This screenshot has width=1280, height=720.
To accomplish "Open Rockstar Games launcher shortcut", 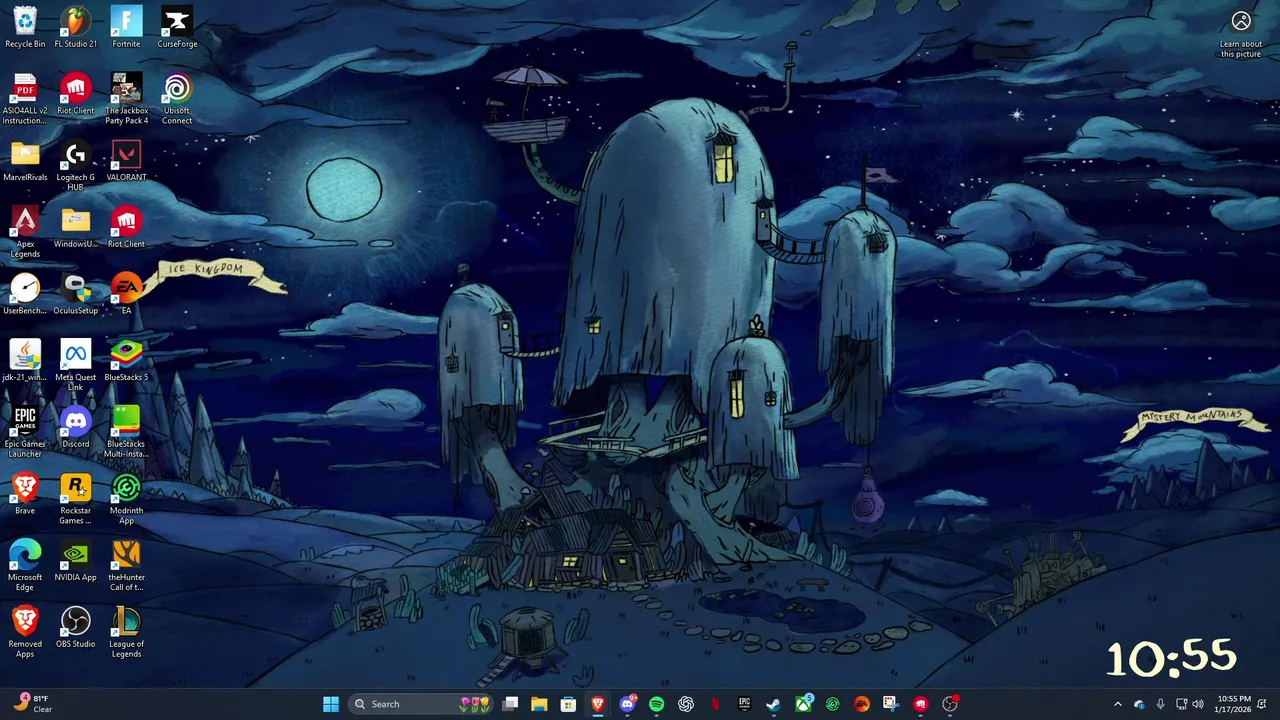I will (x=76, y=499).
